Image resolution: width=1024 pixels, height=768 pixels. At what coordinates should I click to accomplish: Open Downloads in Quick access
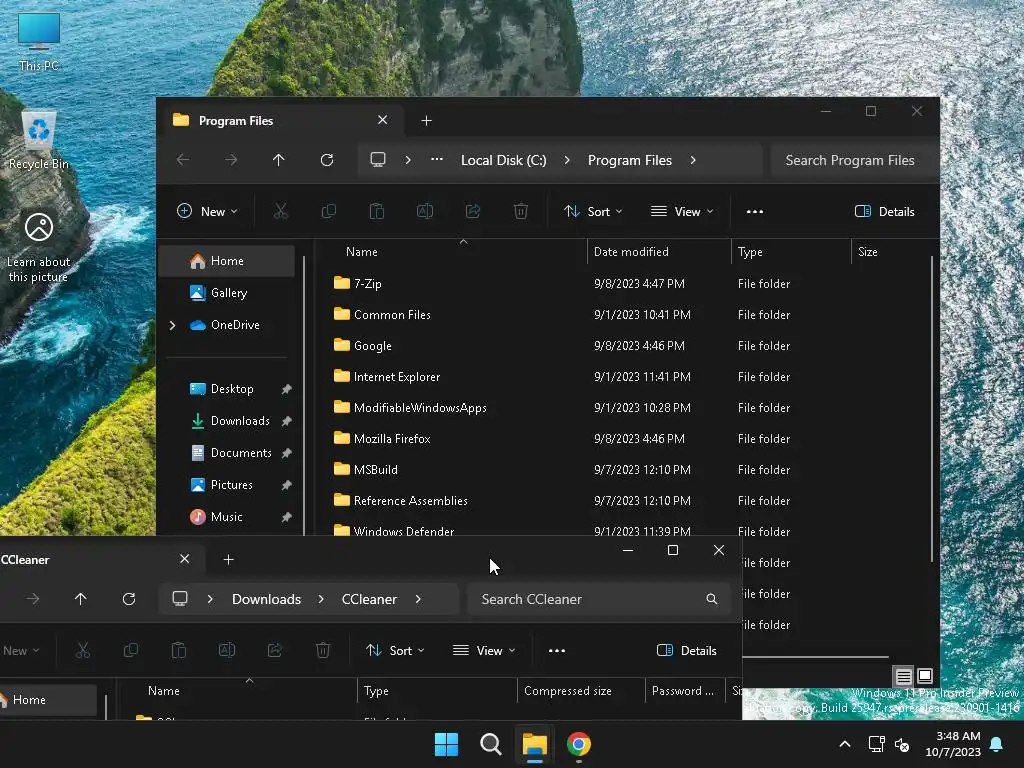click(x=232, y=421)
